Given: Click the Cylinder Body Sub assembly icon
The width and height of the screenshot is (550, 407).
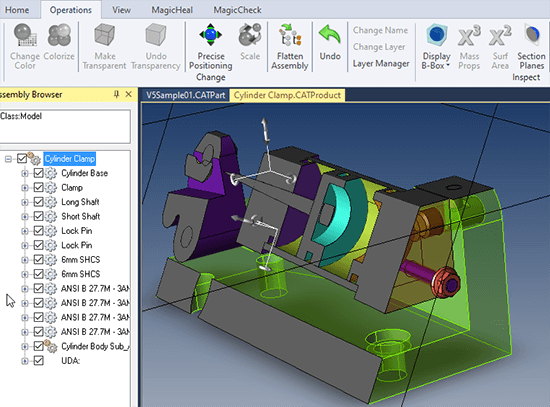Looking at the screenshot, I should (x=51, y=346).
